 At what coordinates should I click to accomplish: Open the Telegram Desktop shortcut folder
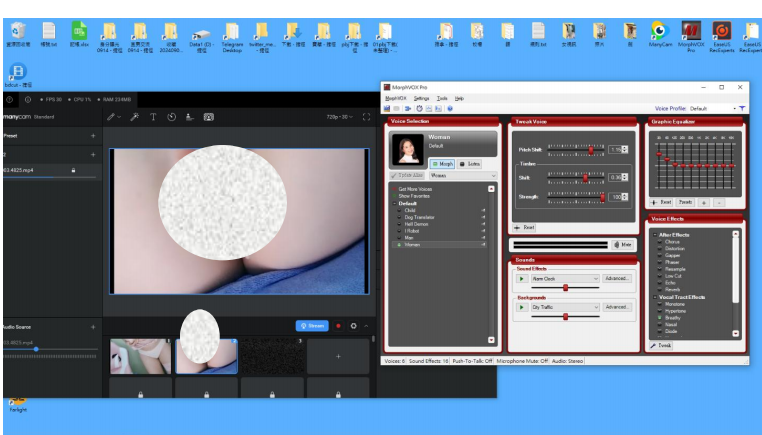pos(232,37)
